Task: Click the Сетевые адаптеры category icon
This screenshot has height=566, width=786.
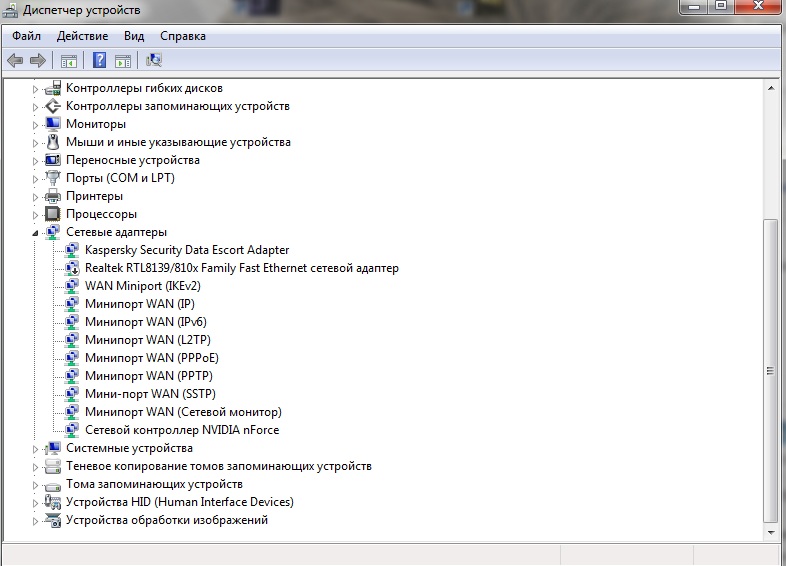Action: click(x=53, y=232)
